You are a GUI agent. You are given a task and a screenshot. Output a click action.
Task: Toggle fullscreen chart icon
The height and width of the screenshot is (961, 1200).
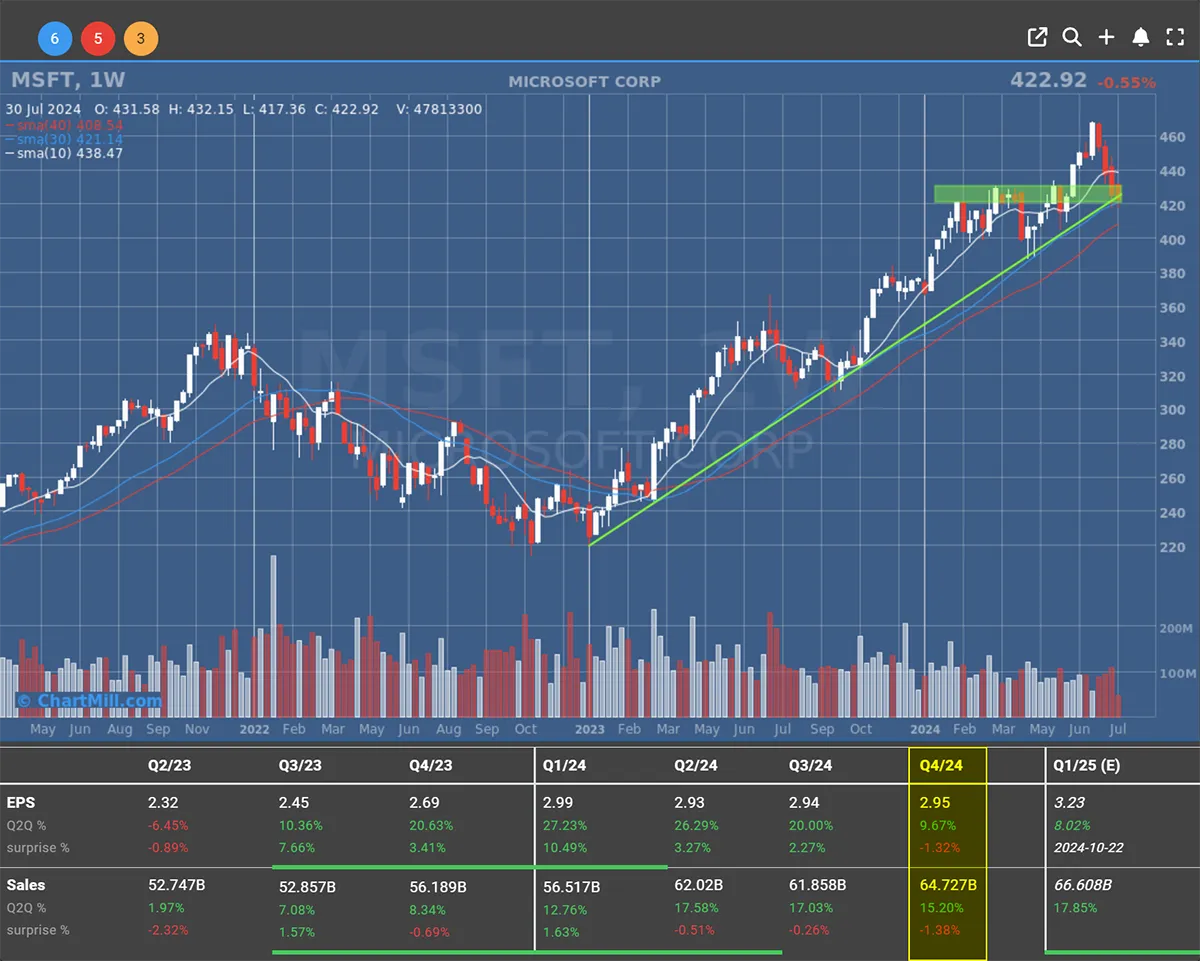1175,37
